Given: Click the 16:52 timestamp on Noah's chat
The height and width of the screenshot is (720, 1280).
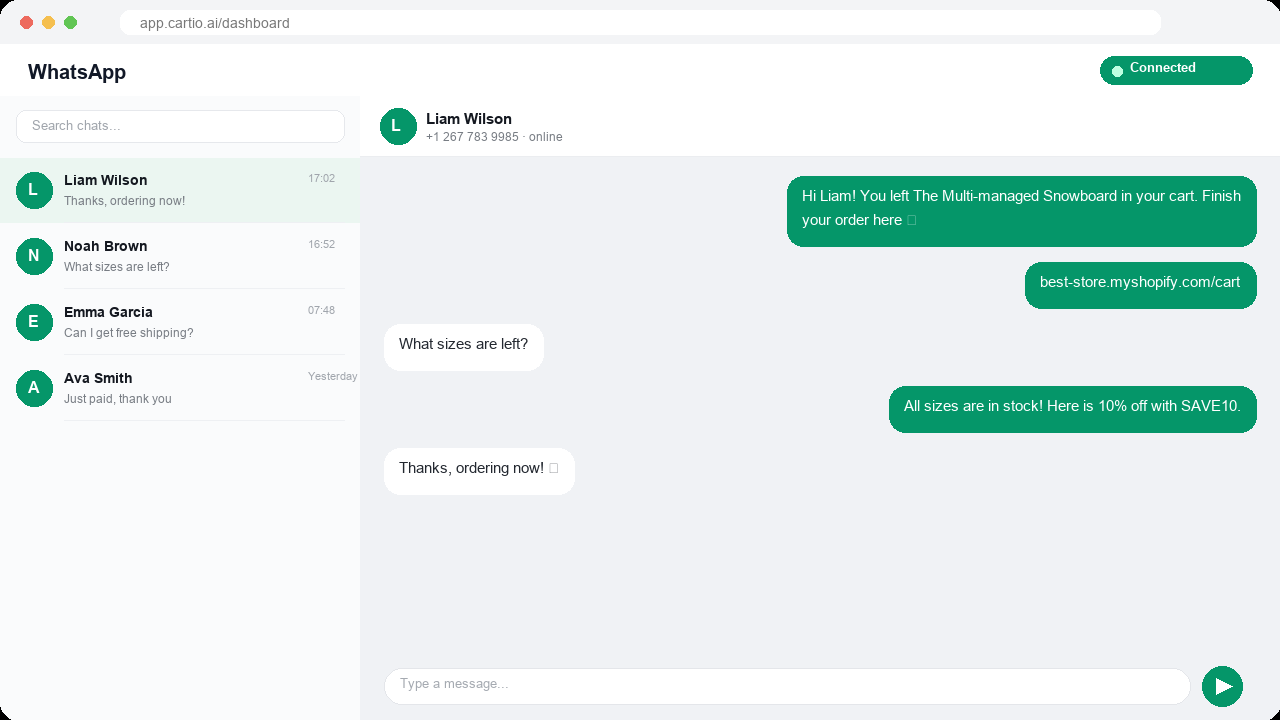Looking at the screenshot, I should pos(321,244).
